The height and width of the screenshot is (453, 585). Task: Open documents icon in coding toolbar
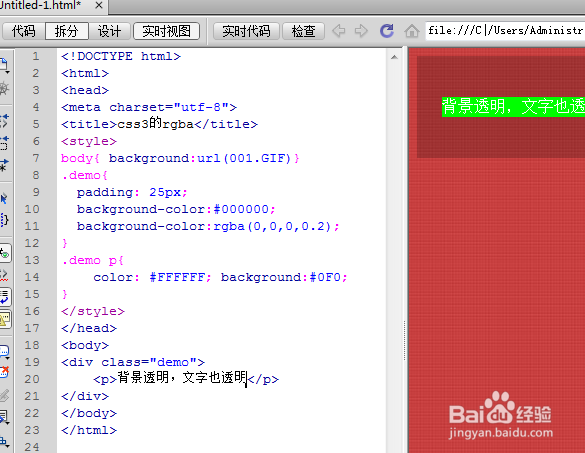(x=4, y=66)
